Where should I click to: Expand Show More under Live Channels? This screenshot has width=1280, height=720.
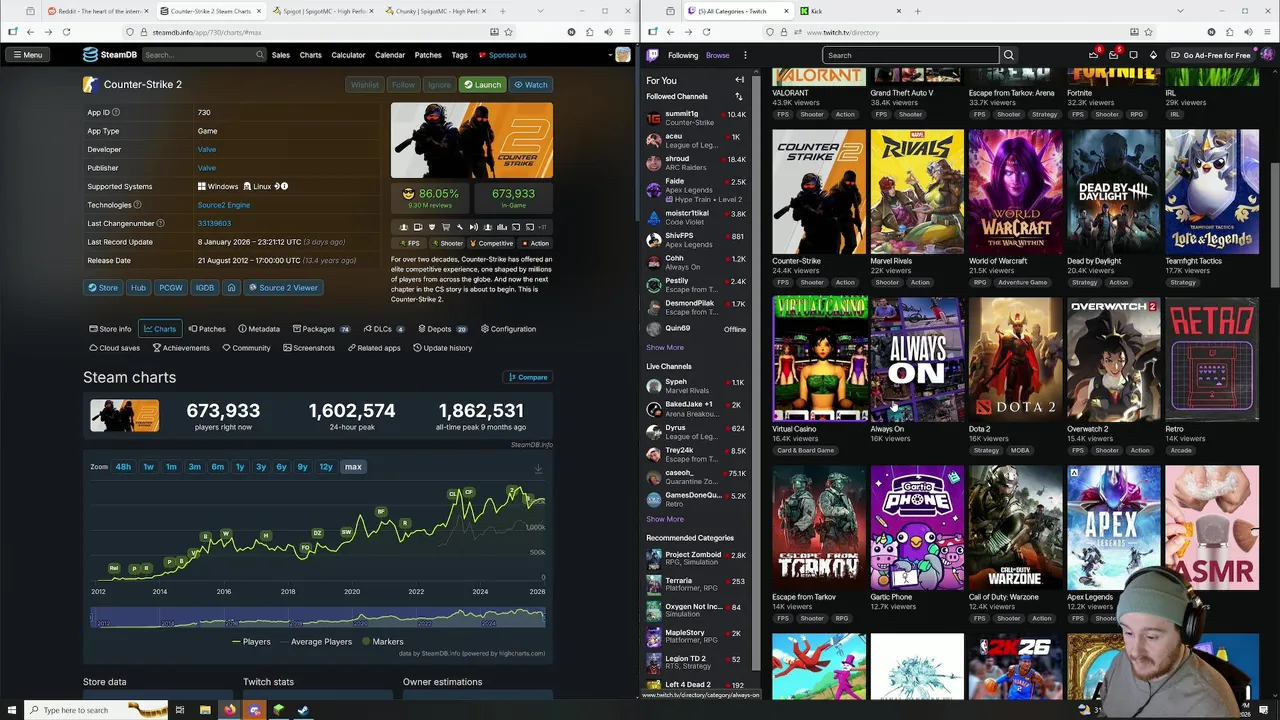(665, 519)
